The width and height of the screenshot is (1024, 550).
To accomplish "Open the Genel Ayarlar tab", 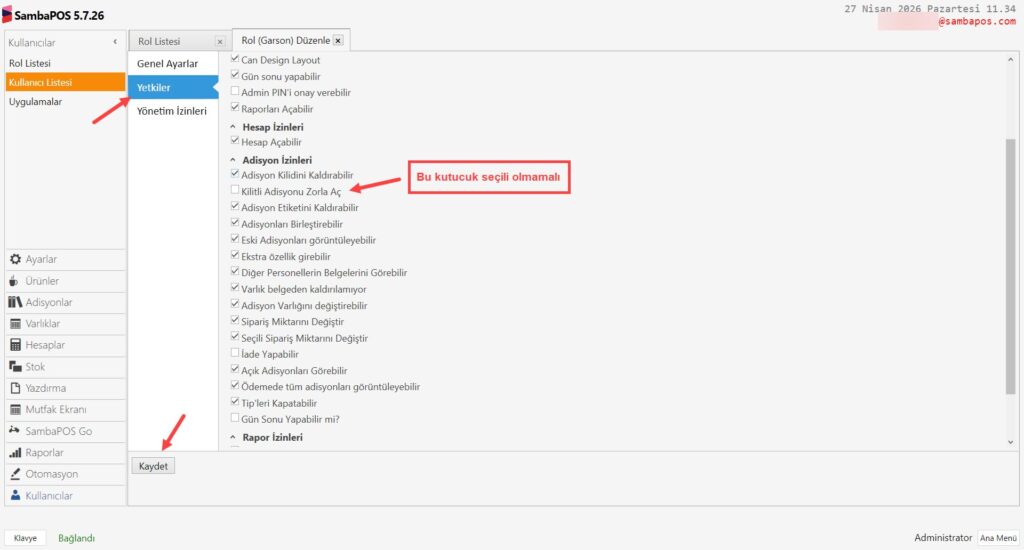I will (167, 64).
